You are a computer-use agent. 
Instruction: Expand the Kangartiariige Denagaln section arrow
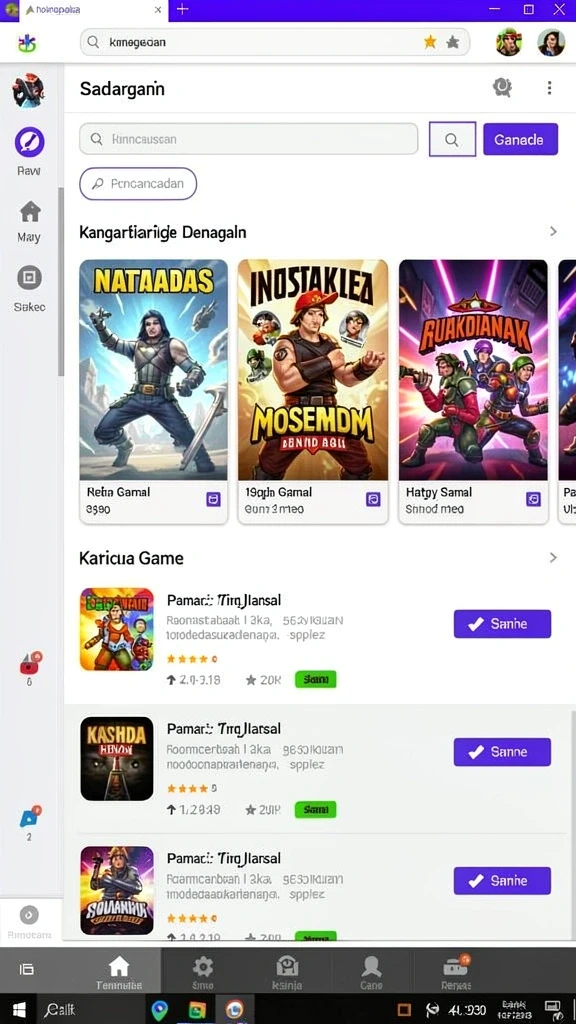(553, 231)
